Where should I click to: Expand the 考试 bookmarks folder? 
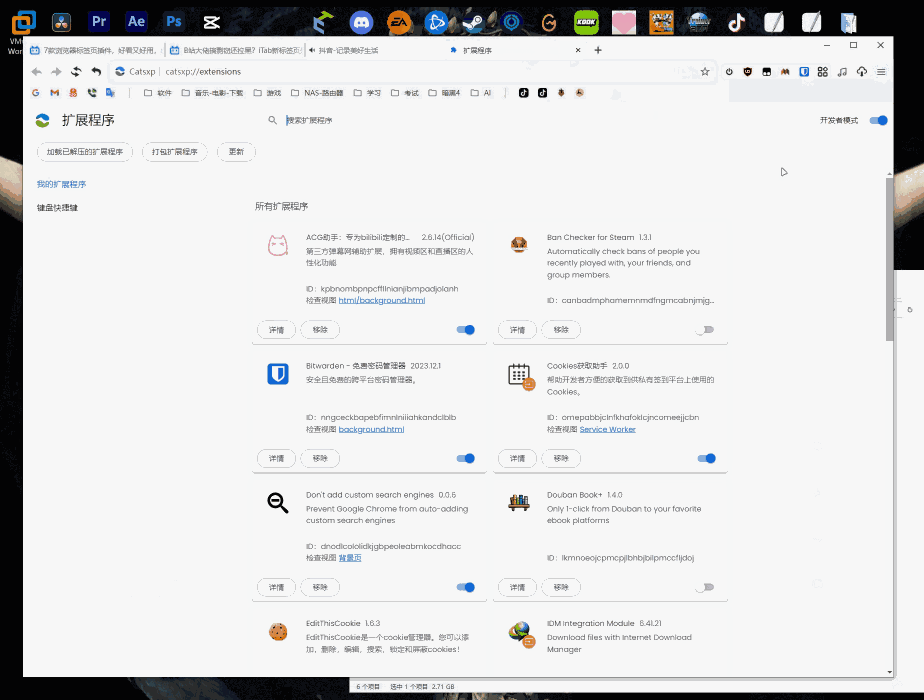pos(405,93)
